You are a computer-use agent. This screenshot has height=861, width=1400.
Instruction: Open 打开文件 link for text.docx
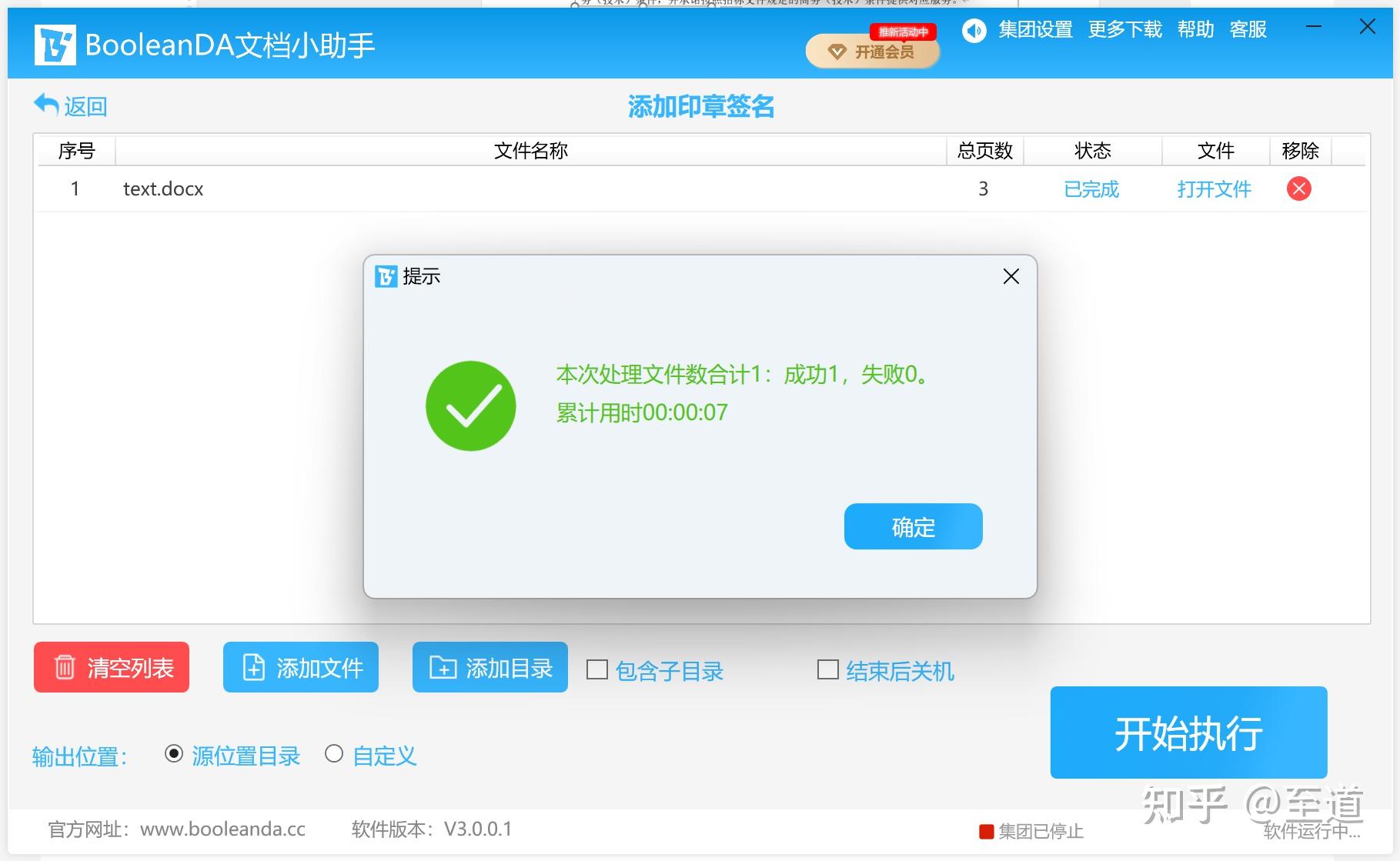pyautogui.click(x=1214, y=189)
